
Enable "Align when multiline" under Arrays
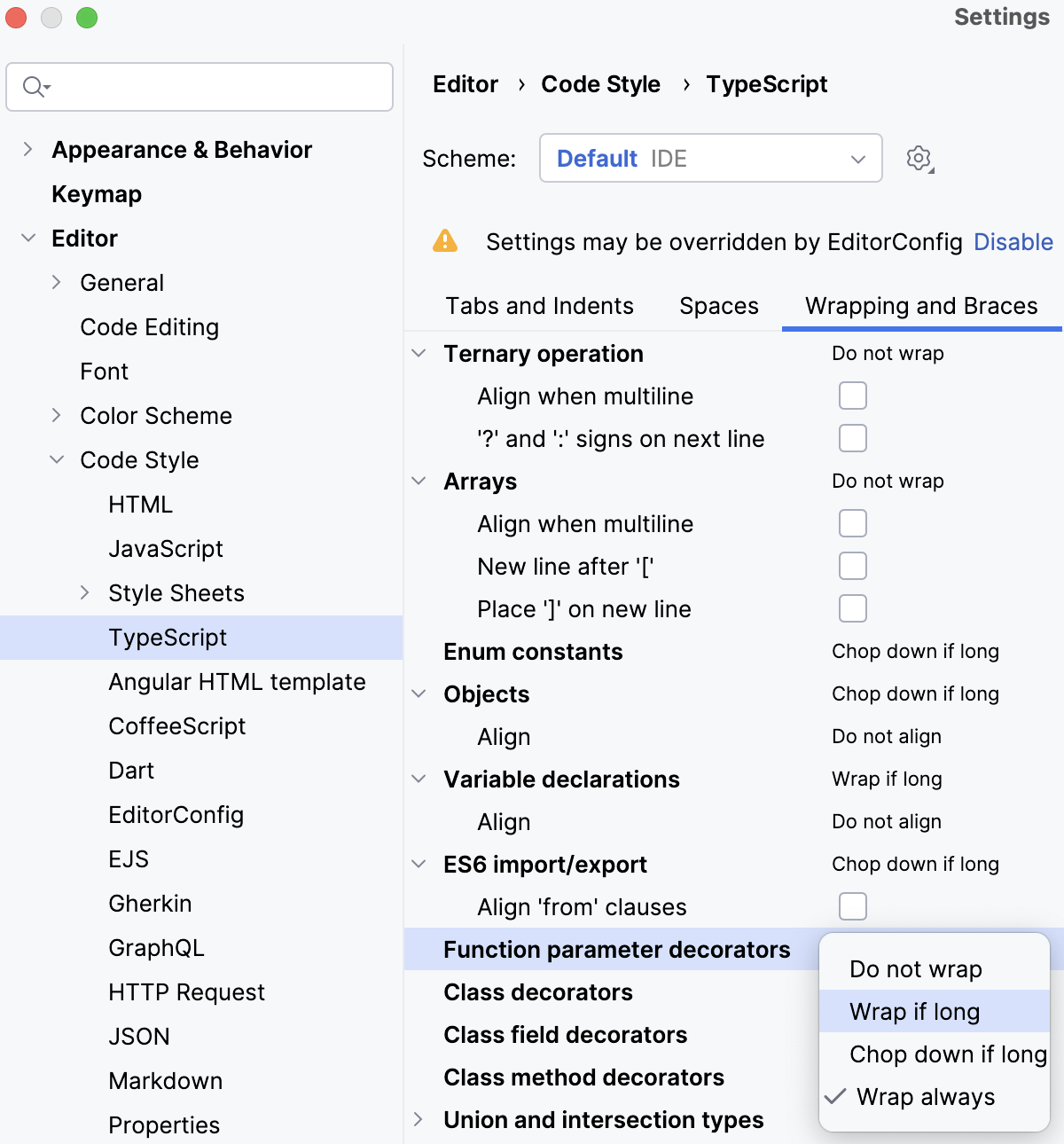pyautogui.click(x=852, y=523)
